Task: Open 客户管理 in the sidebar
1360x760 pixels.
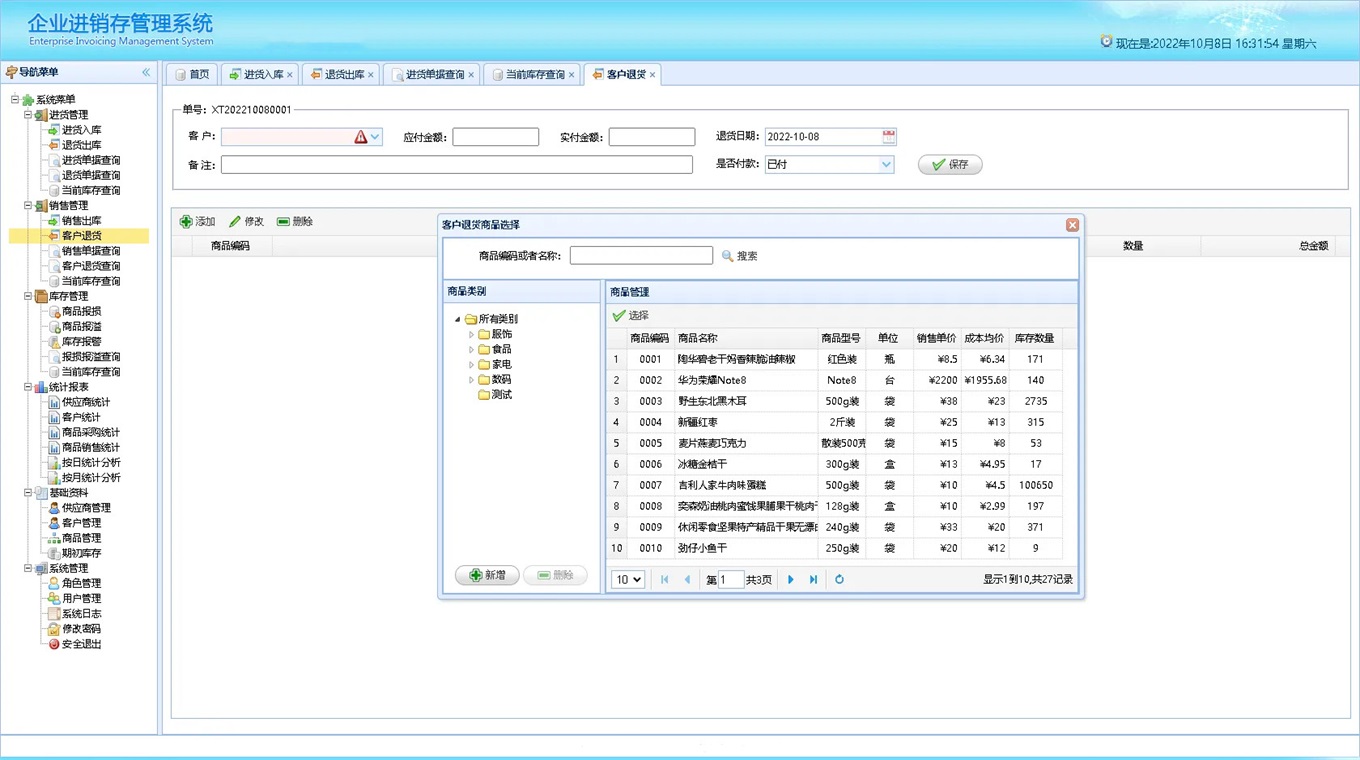Action: click(81, 523)
